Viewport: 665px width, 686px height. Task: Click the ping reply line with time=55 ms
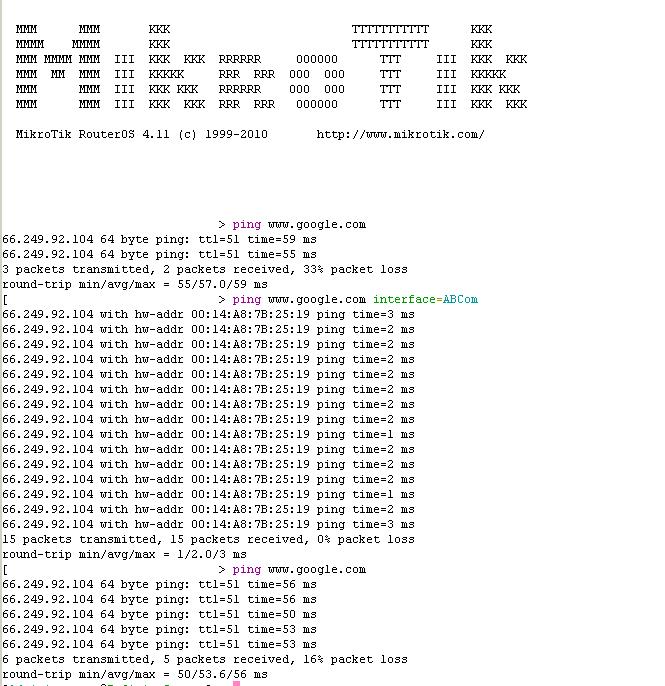159,254
